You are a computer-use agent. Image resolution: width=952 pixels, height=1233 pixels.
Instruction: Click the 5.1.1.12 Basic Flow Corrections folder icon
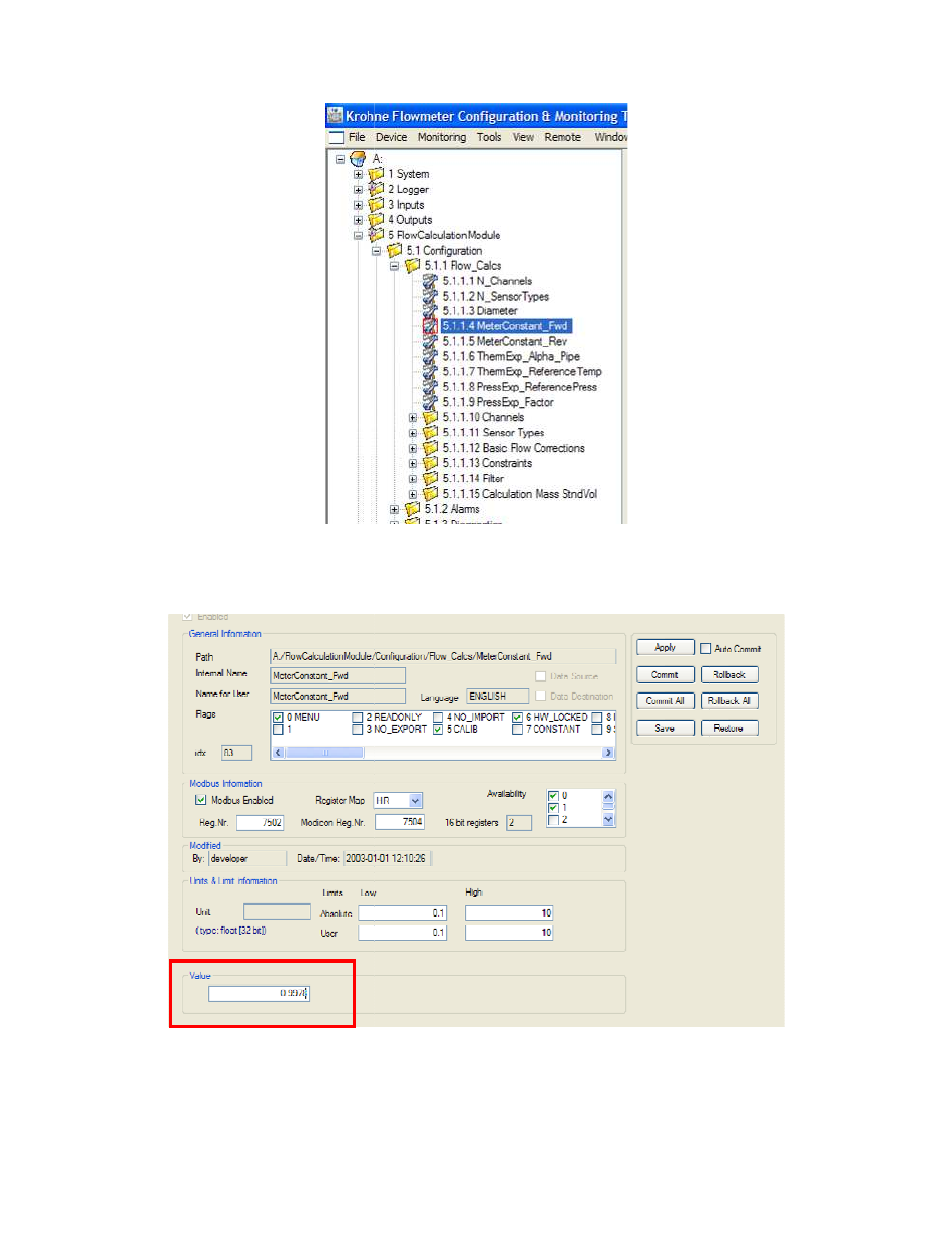tap(430, 448)
